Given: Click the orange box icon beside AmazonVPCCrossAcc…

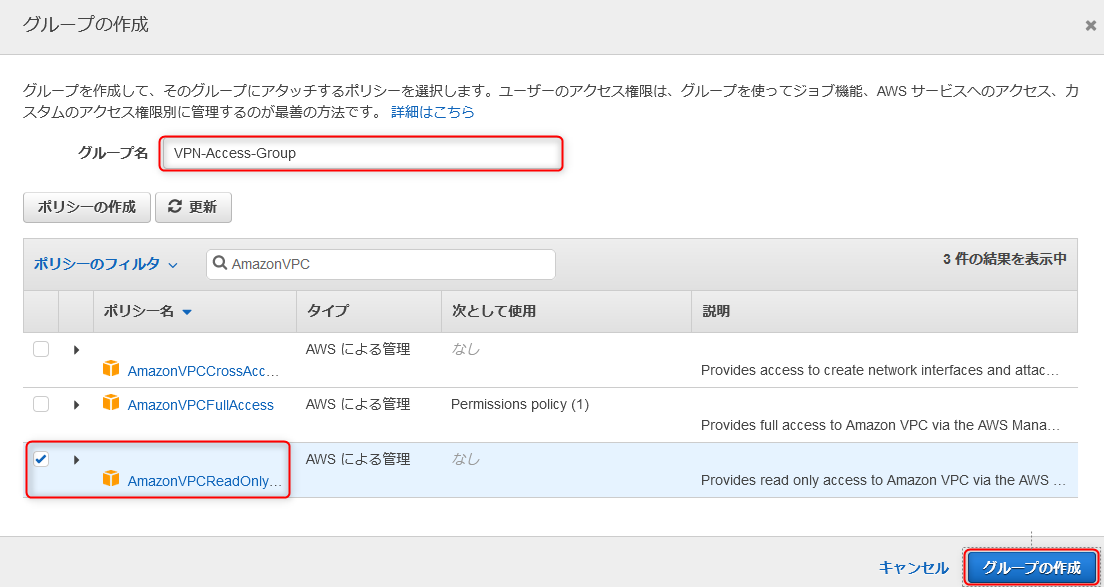Looking at the screenshot, I should pyautogui.click(x=111, y=369).
